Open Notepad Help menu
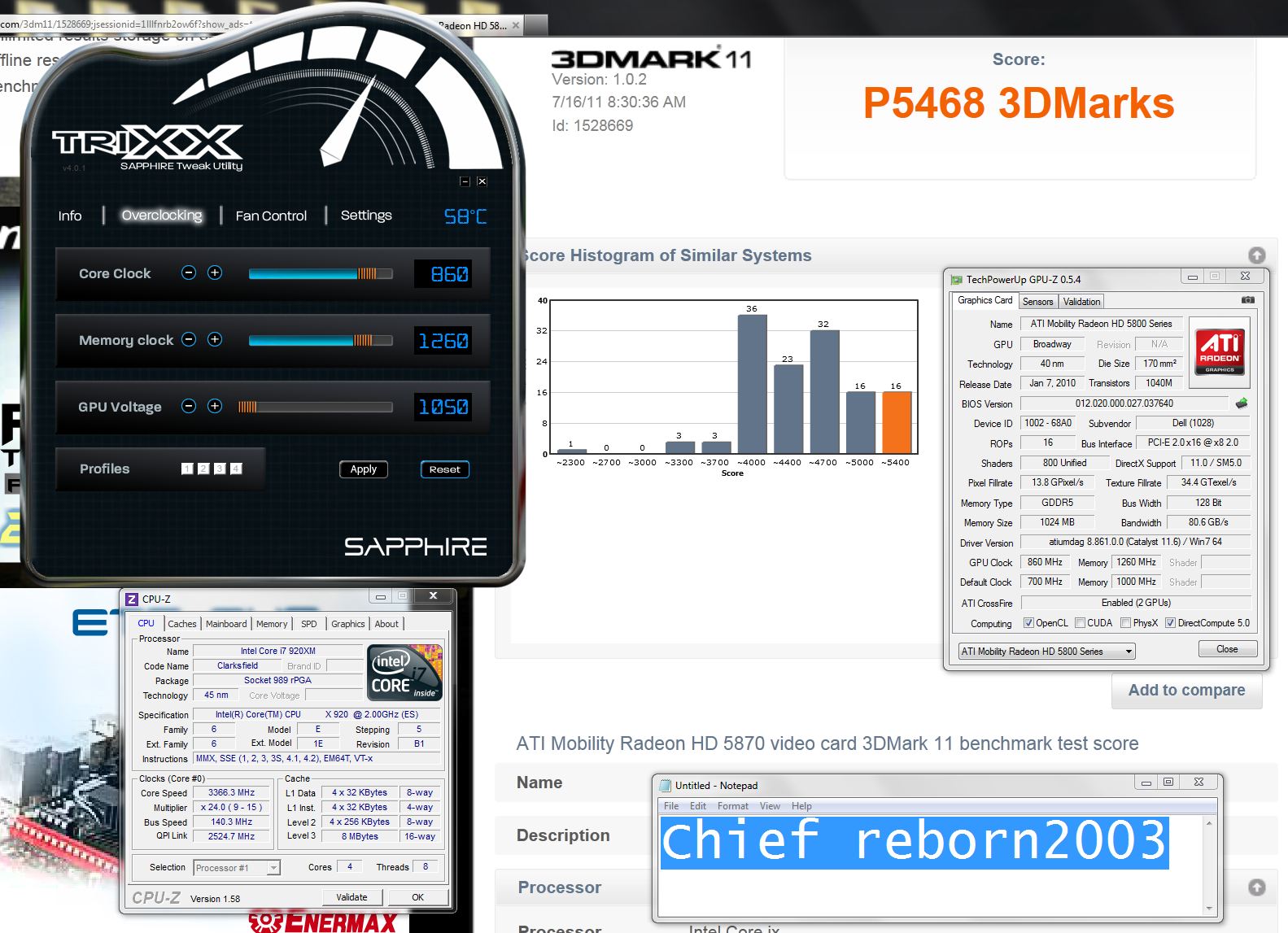This screenshot has width=1288, height=933. (x=801, y=806)
